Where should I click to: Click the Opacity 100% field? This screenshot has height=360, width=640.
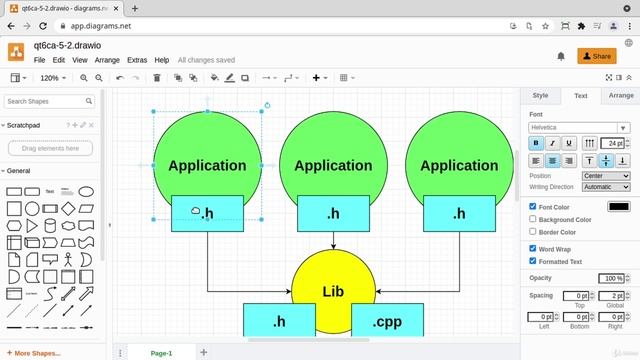[611, 278]
